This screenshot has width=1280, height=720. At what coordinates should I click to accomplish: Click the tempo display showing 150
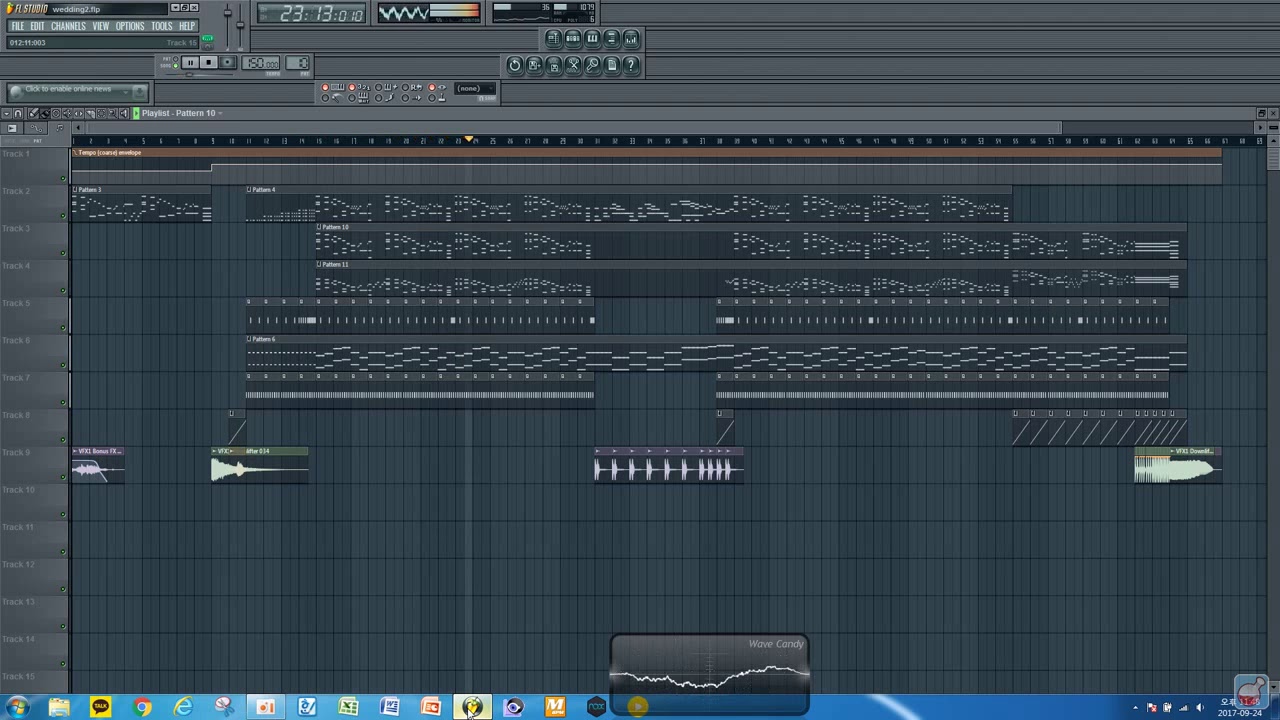click(x=262, y=63)
